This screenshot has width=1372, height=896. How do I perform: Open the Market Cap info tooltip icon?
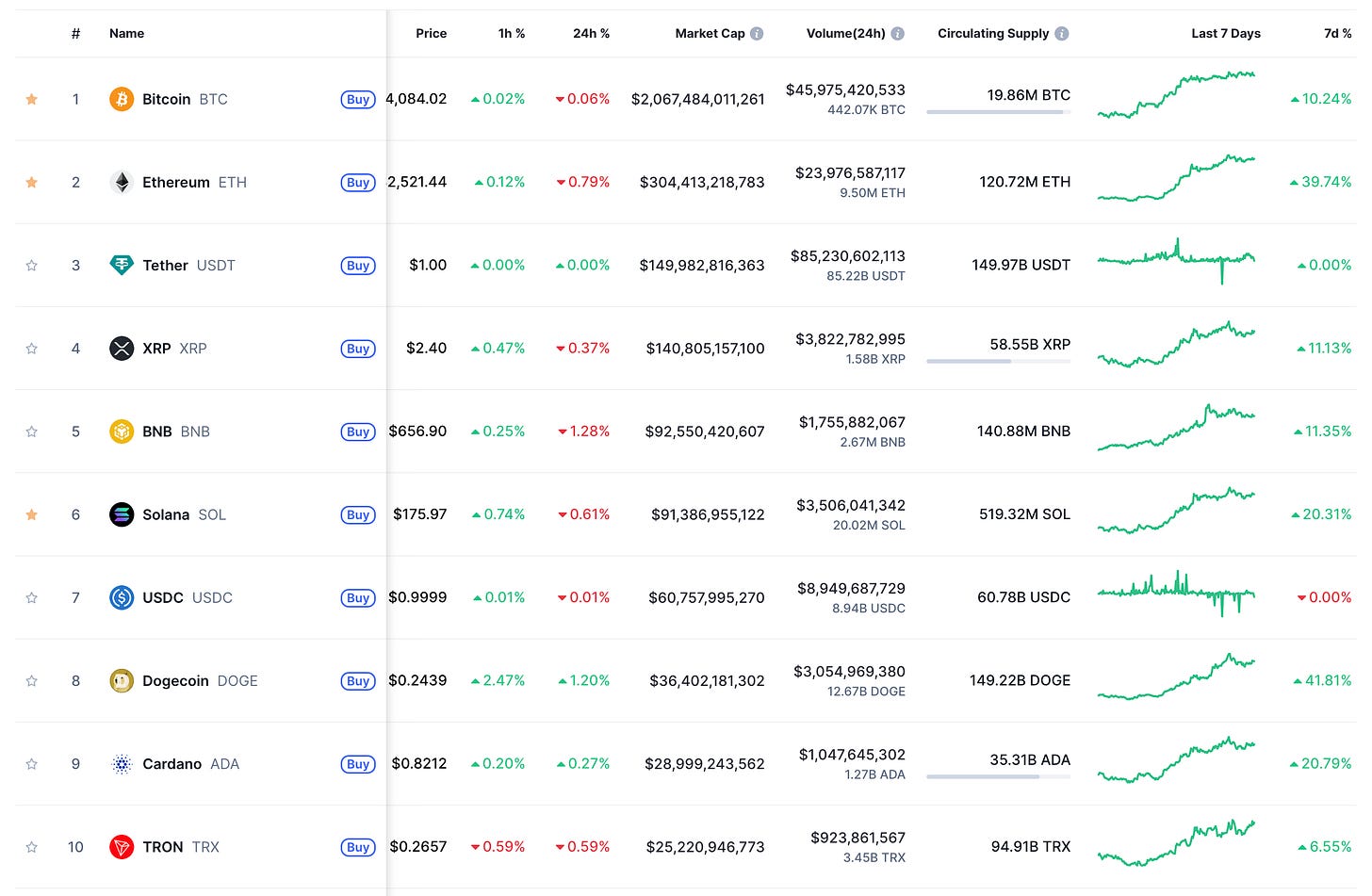click(x=757, y=33)
